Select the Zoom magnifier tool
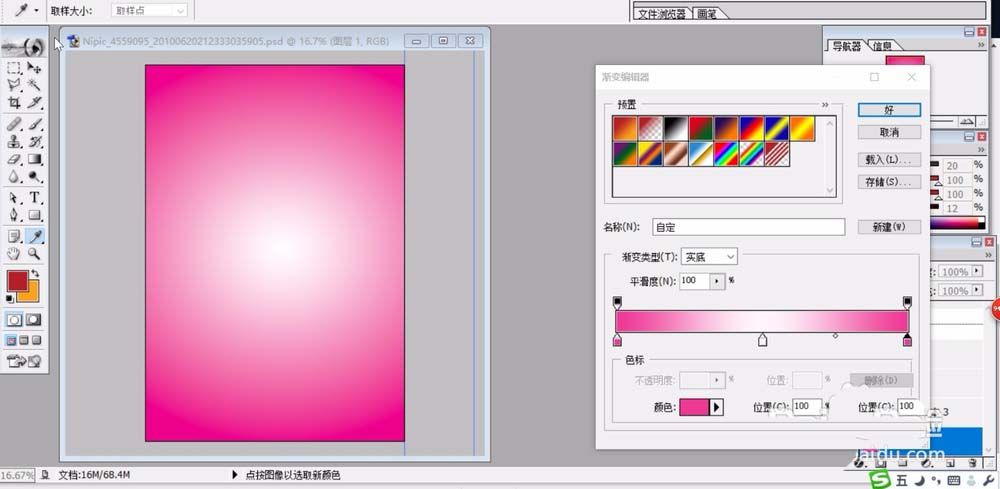The width and height of the screenshot is (1000, 489). [34, 254]
